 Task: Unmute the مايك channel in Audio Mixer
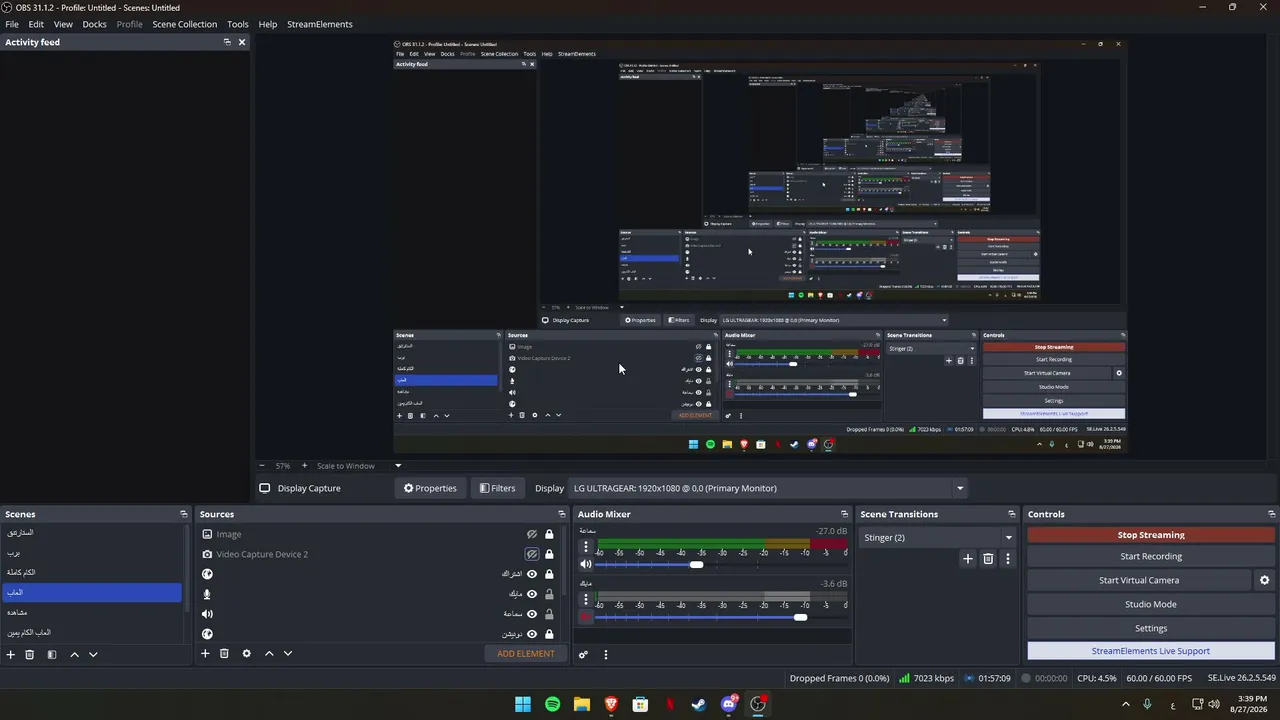coord(586,617)
